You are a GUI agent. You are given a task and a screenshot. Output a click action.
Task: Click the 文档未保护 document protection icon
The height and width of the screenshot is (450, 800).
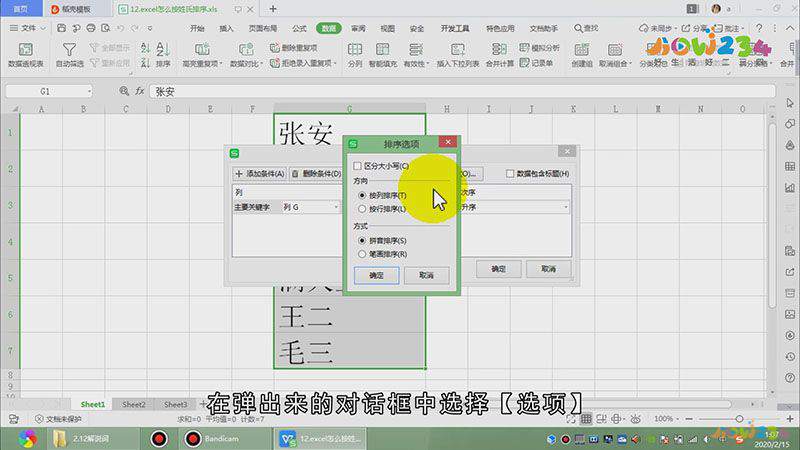(39, 419)
